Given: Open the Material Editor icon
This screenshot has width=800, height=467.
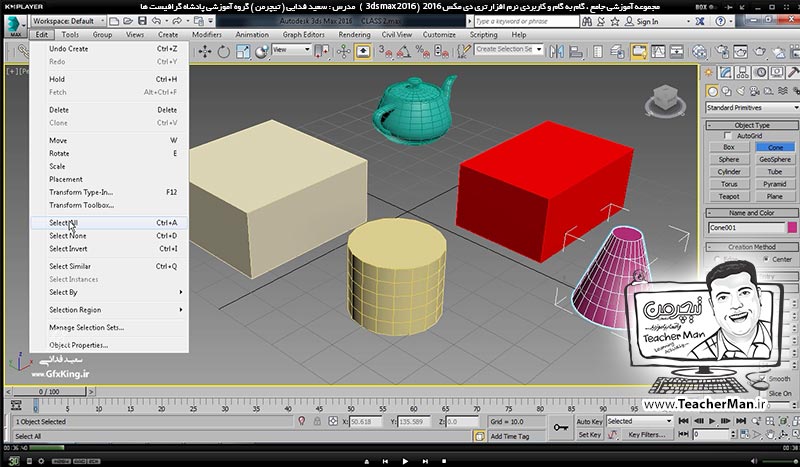Looking at the screenshot, I should 699,52.
